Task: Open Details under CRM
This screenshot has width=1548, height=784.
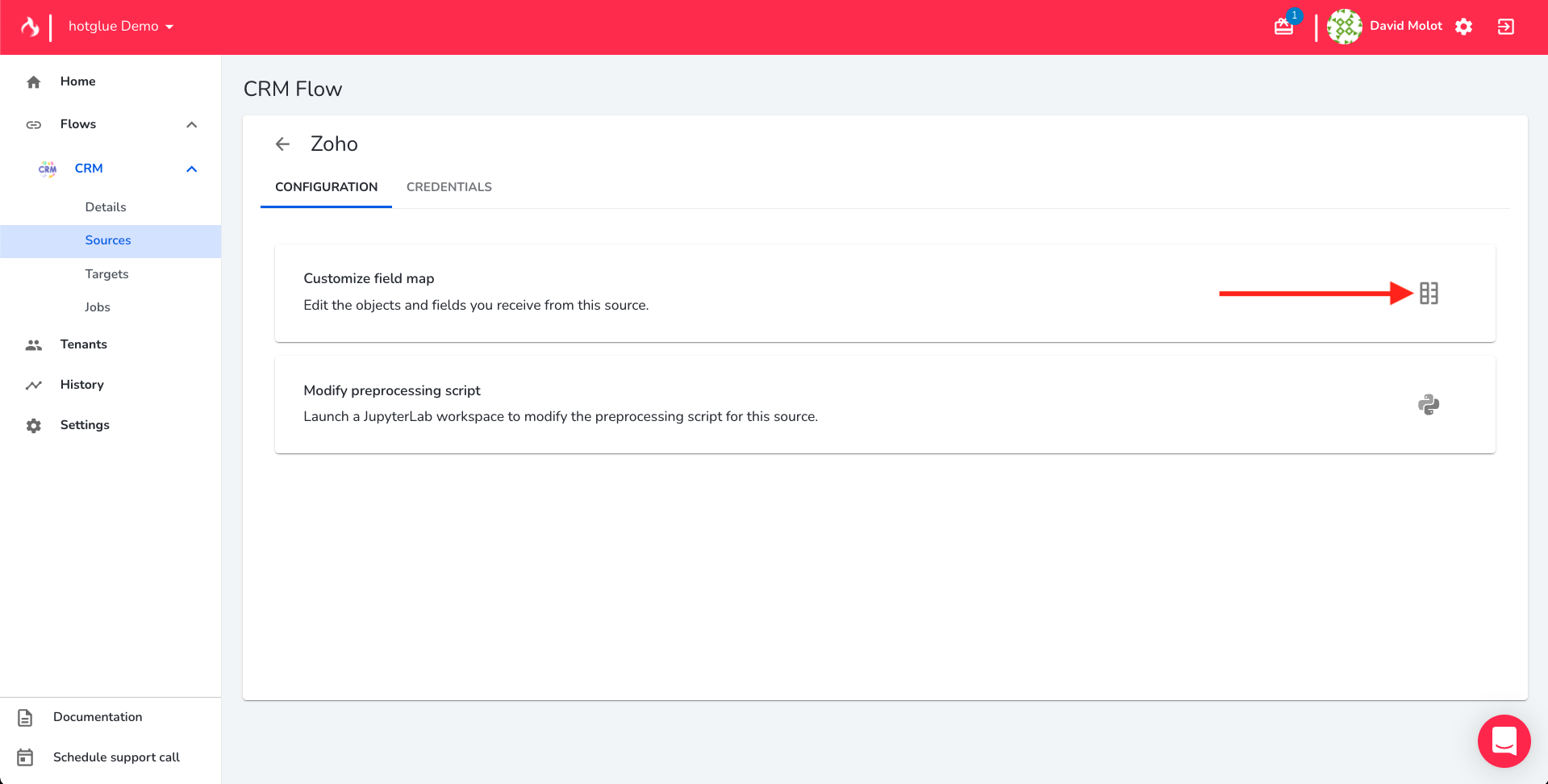Action: [106, 207]
